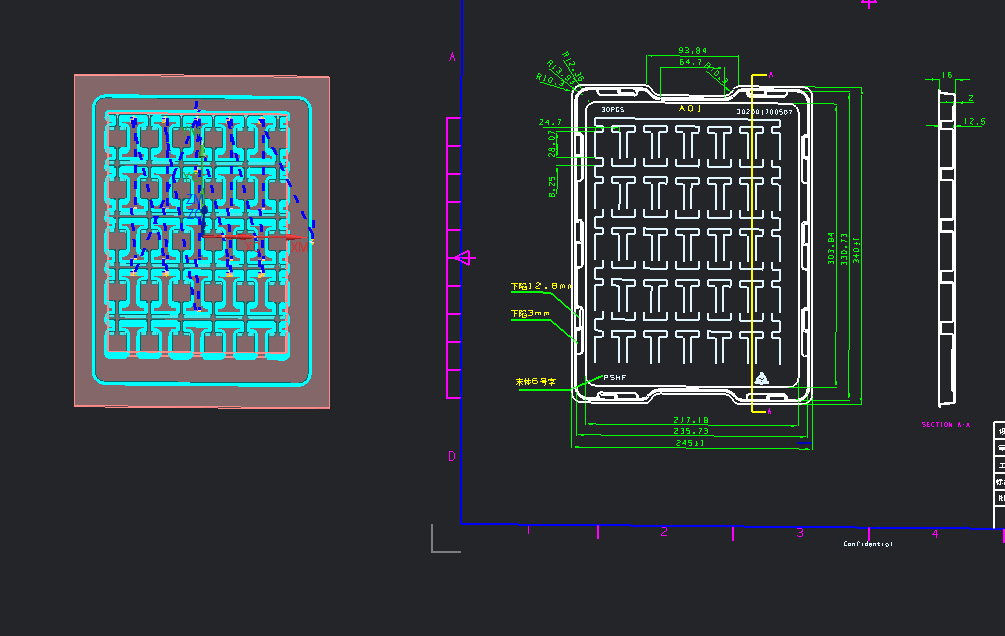Click the yellow 下陷12.8mm annotation
Screen dimensions: 1005x636
pyautogui.click(x=541, y=286)
